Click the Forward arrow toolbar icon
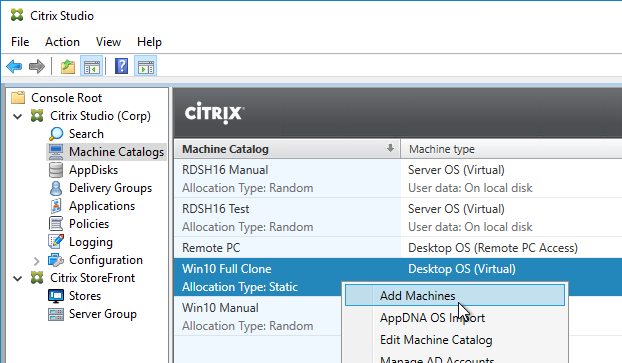 [37, 66]
